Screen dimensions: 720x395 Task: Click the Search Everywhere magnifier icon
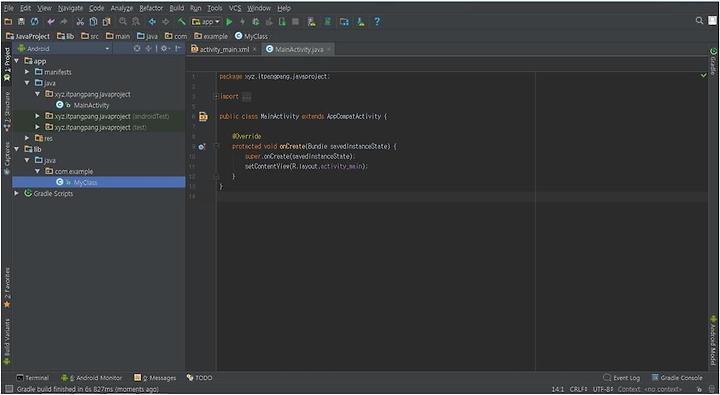(699, 21)
